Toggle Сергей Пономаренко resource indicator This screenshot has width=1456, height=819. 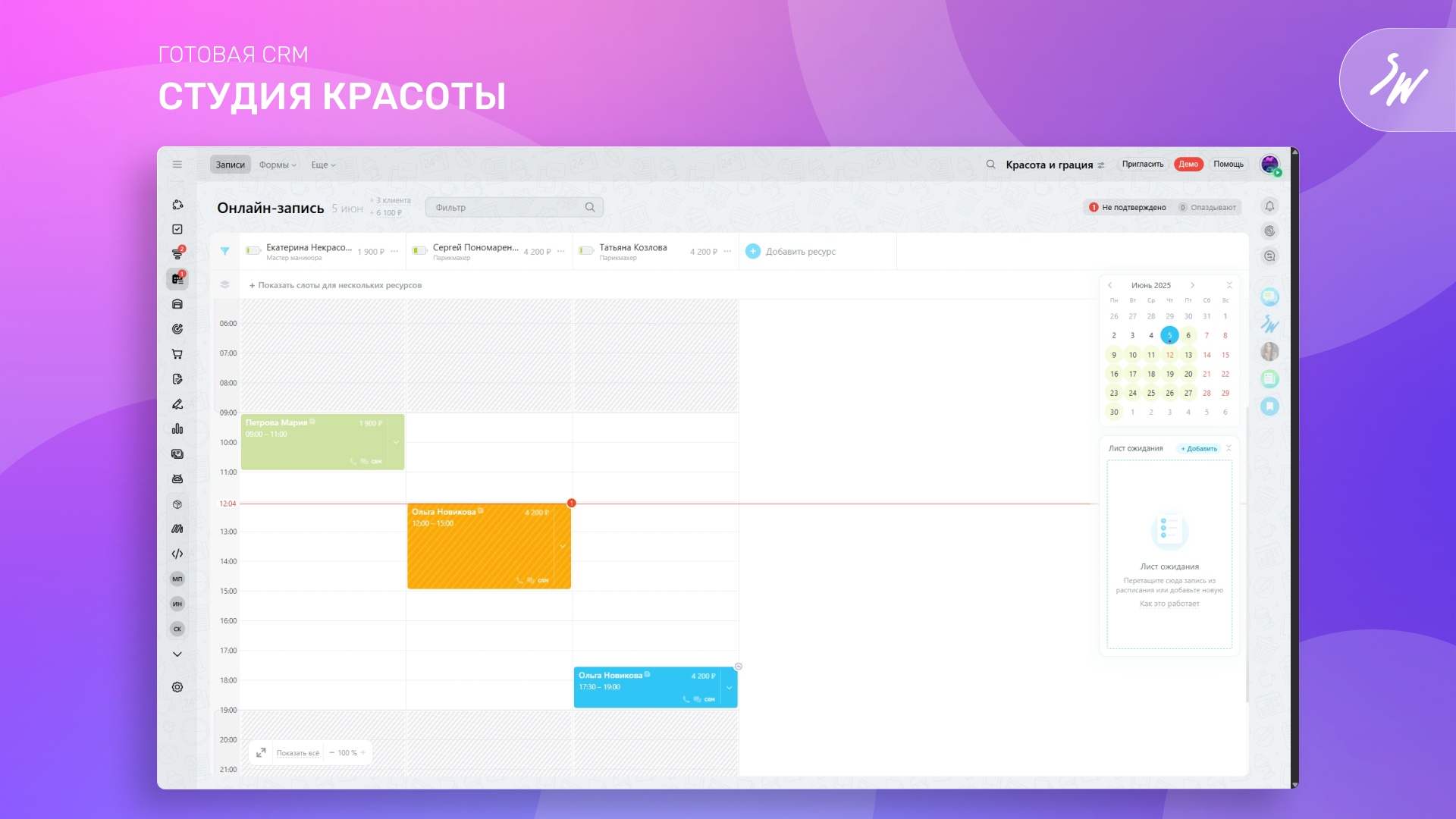(419, 251)
